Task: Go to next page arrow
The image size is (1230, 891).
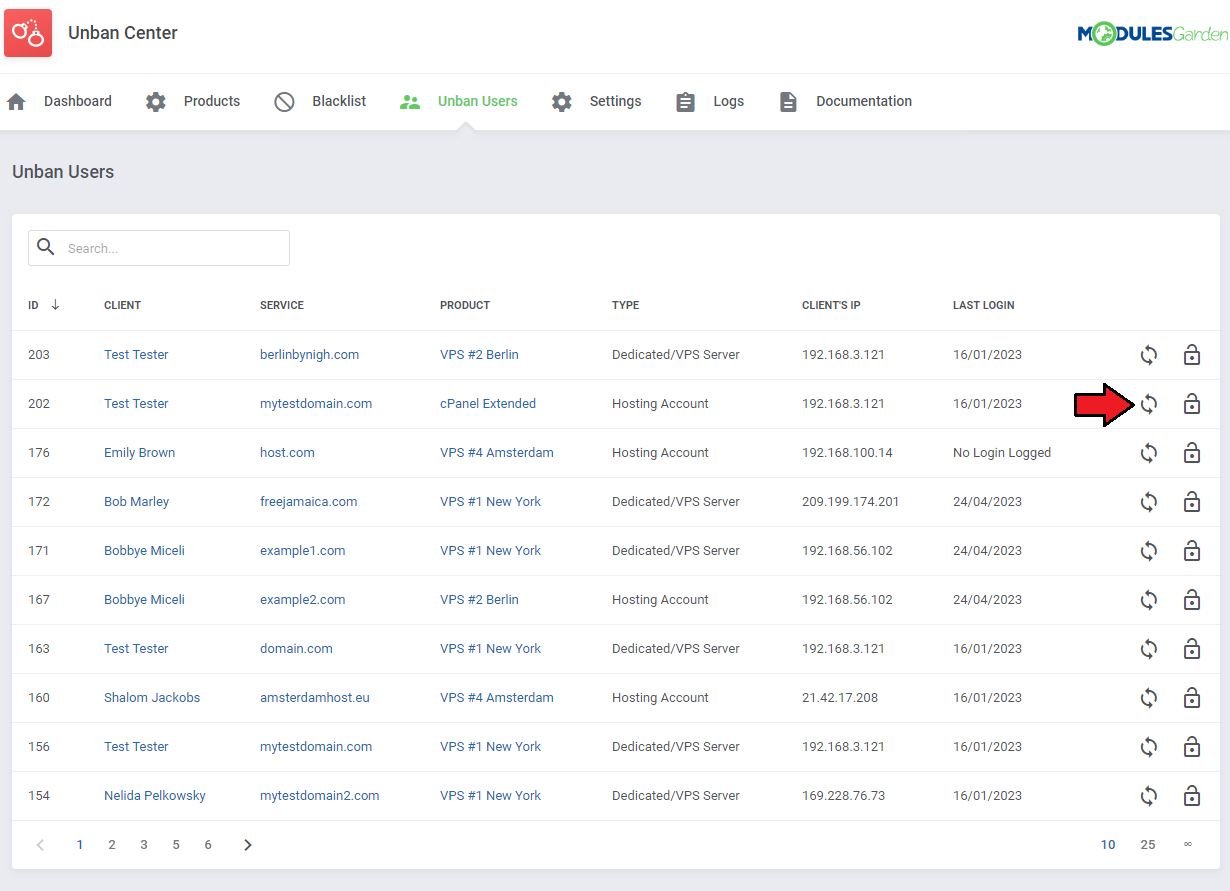Action: pos(248,845)
